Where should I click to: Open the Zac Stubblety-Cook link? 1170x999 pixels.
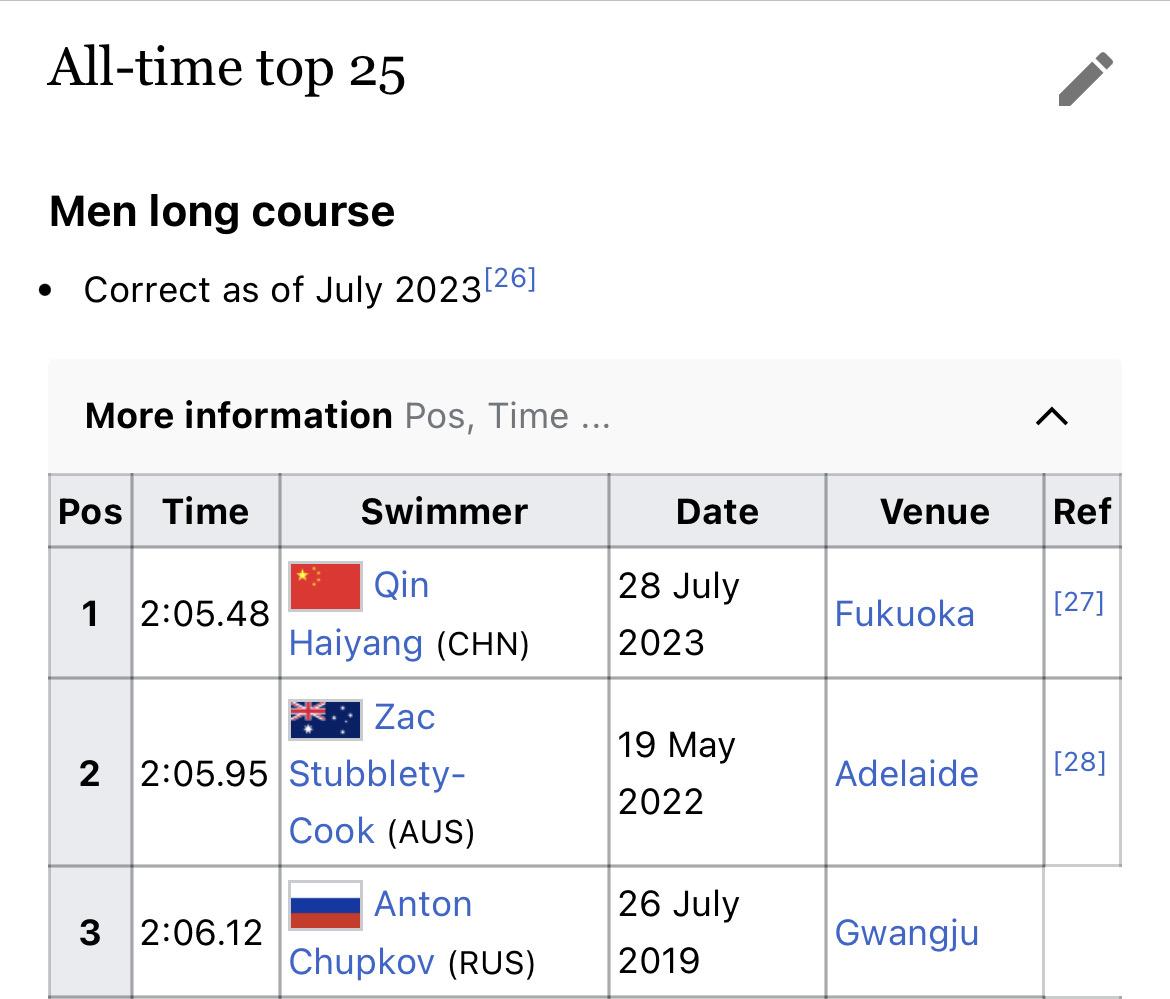pos(377,774)
